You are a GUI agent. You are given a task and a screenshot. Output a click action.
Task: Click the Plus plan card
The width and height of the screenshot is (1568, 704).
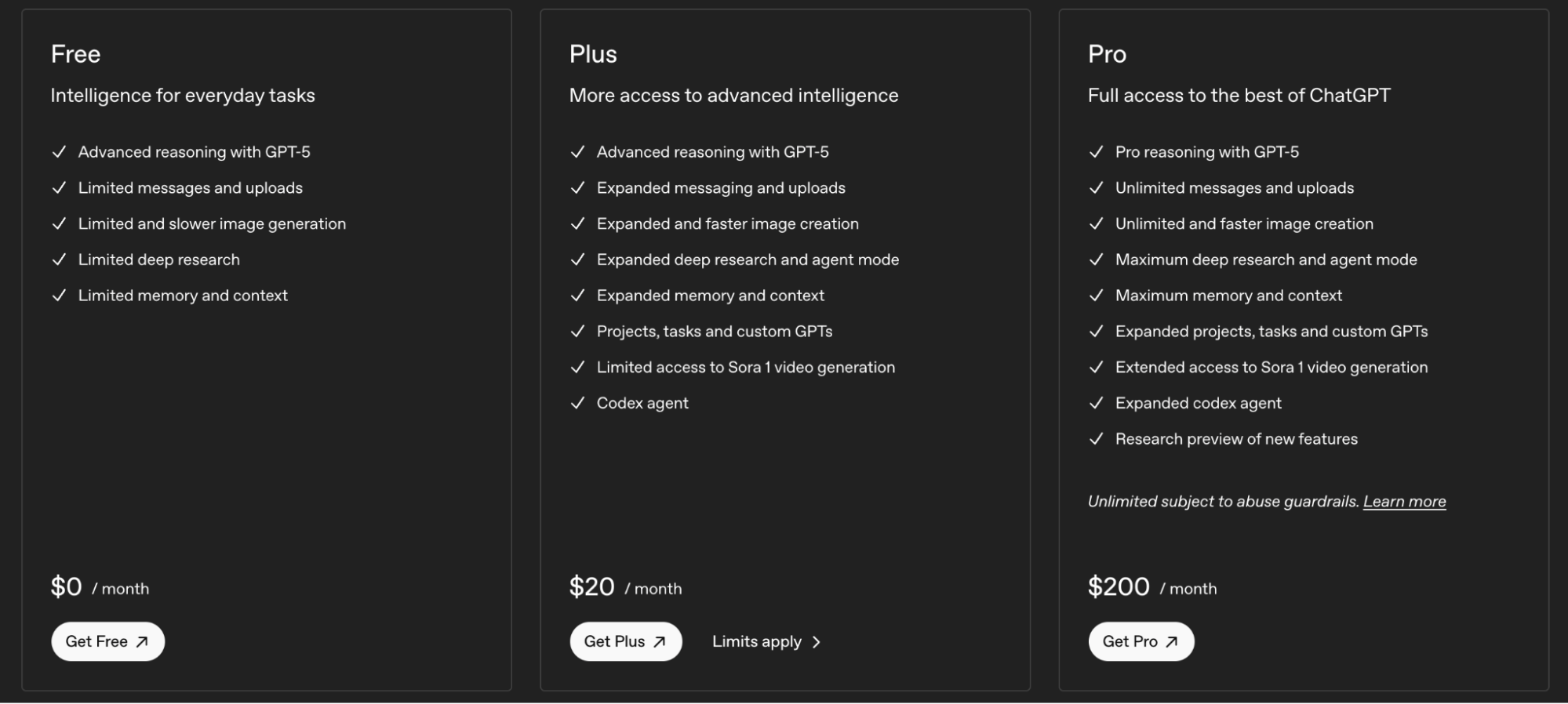785,502
